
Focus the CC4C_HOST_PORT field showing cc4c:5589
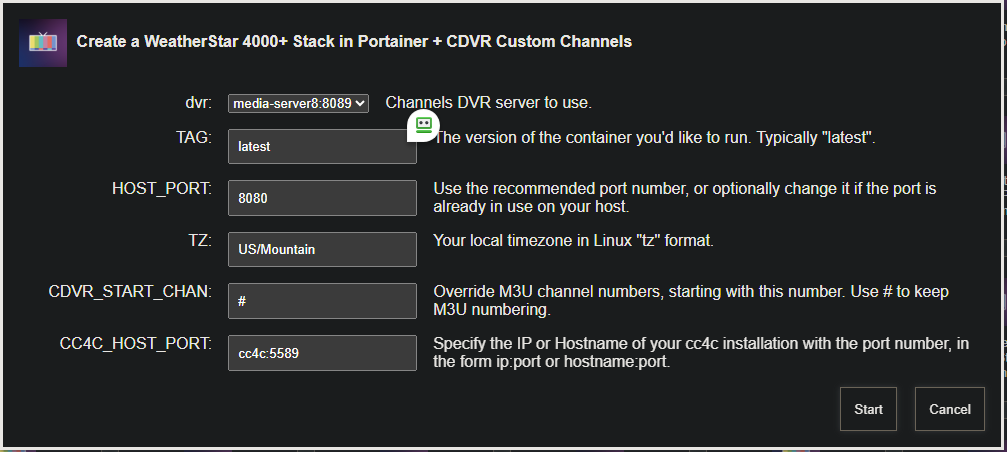321,353
